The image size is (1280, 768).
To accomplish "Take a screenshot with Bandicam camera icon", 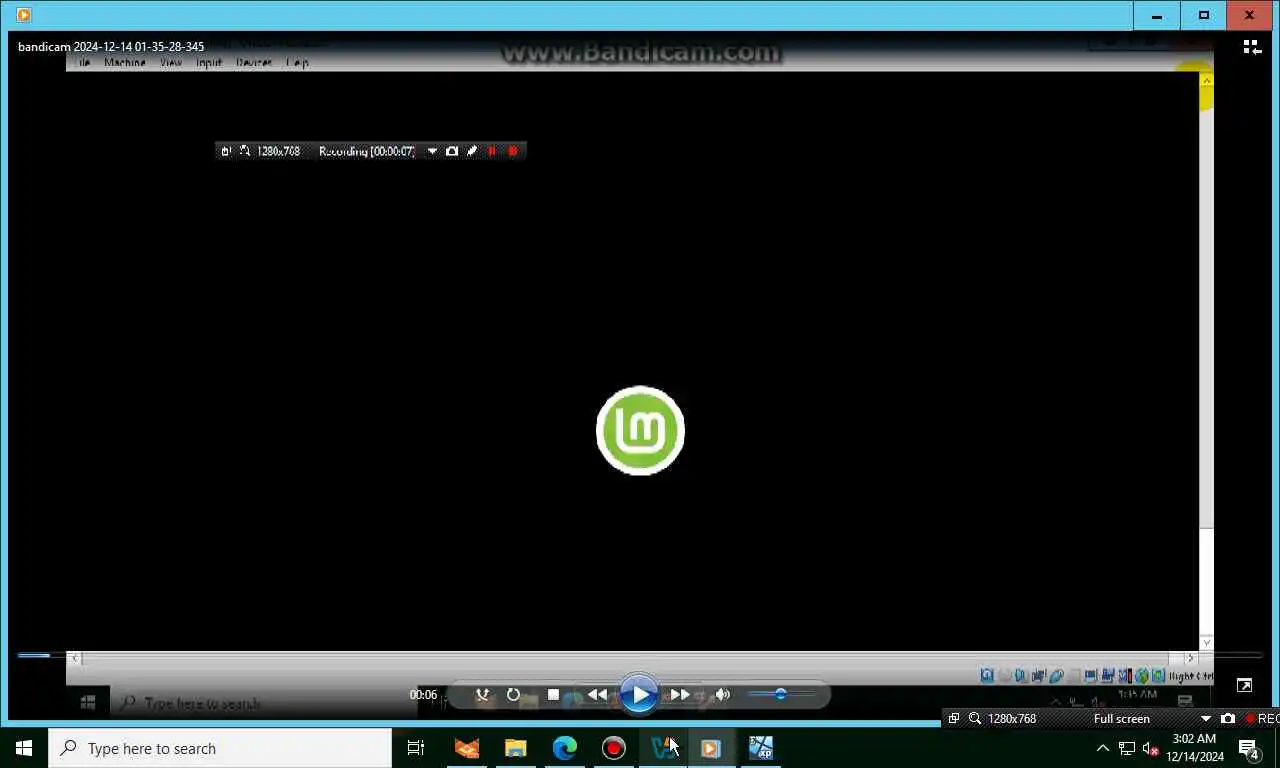I will [x=1228, y=719].
